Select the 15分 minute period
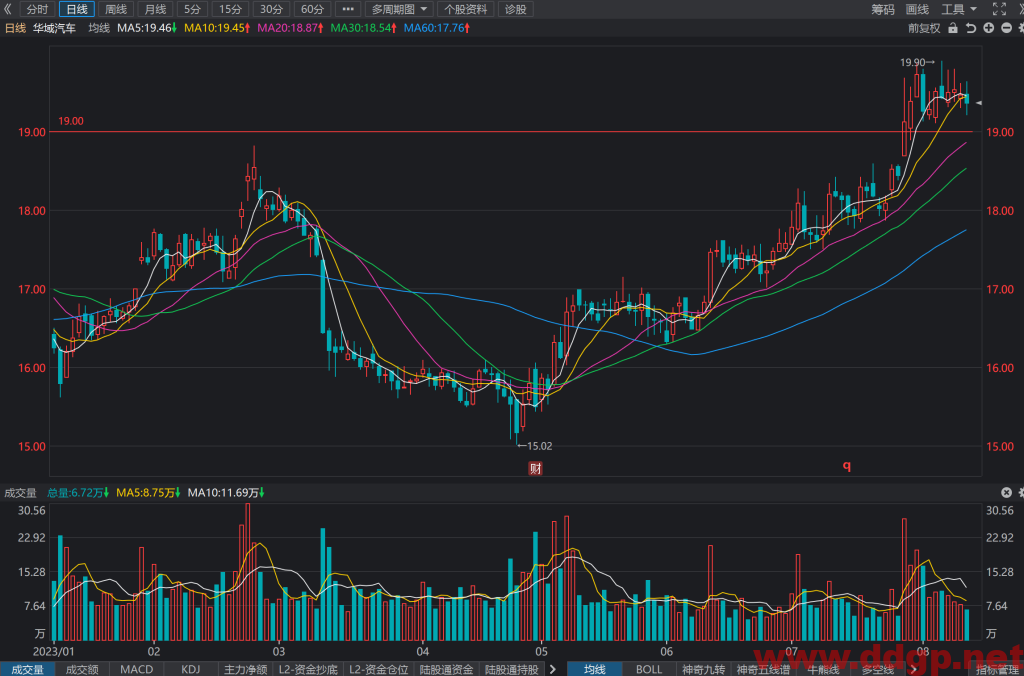Screen dimensions: 1024x676 [x=231, y=9]
